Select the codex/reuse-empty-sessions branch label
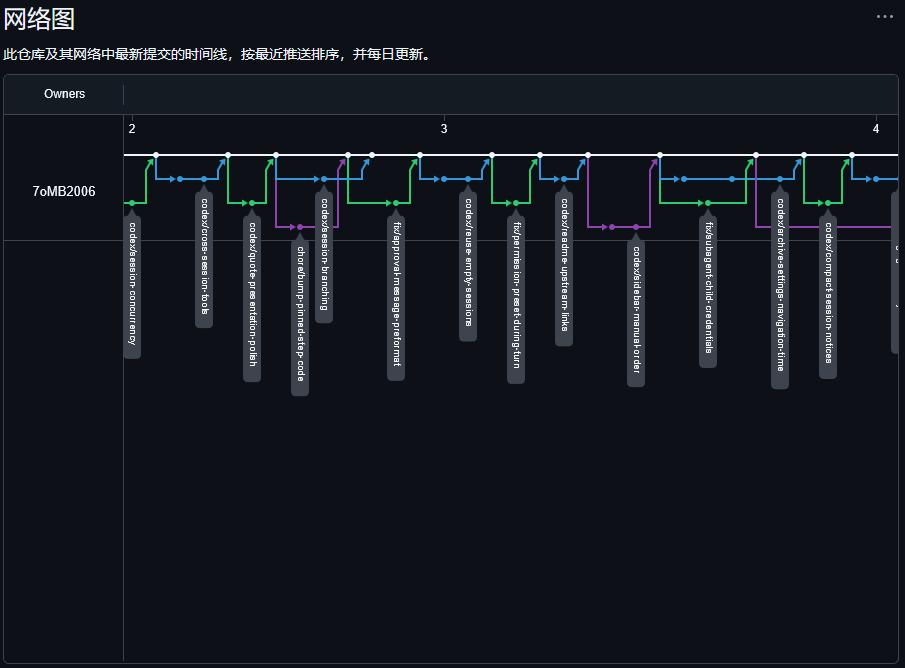Screen dimensions: 905x668 [x=468, y=263]
